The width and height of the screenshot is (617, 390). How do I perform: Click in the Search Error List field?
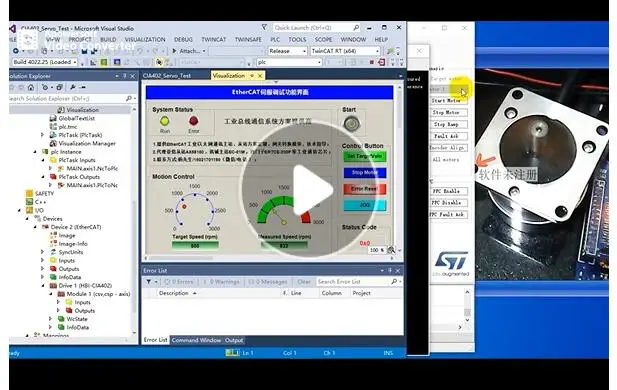356,282
